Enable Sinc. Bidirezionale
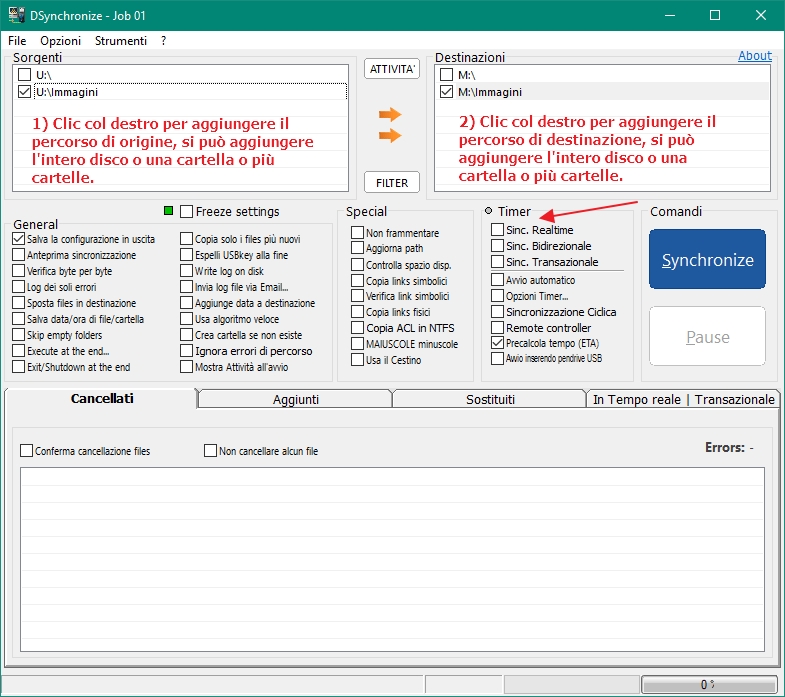Viewport: 785px width, 697px height. 498,246
